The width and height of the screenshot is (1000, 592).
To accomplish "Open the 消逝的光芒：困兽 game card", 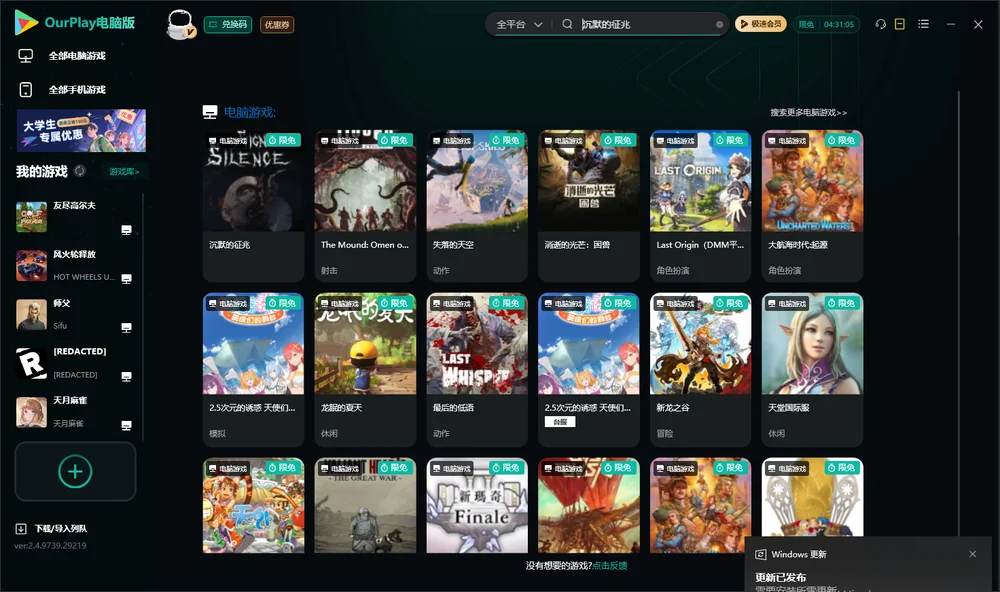I will click(x=589, y=205).
